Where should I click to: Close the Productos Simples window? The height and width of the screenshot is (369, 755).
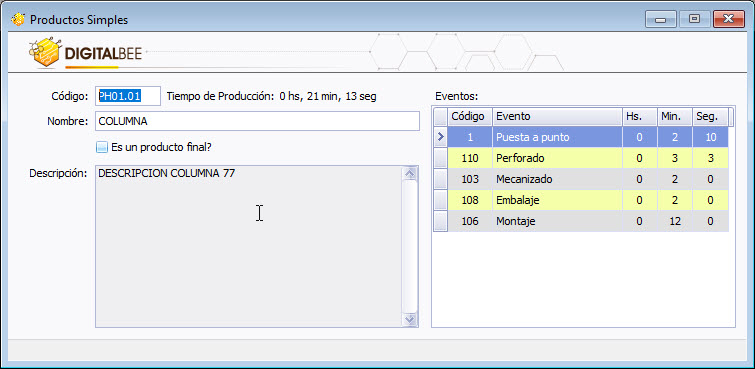pyautogui.click(x=728, y=19)
